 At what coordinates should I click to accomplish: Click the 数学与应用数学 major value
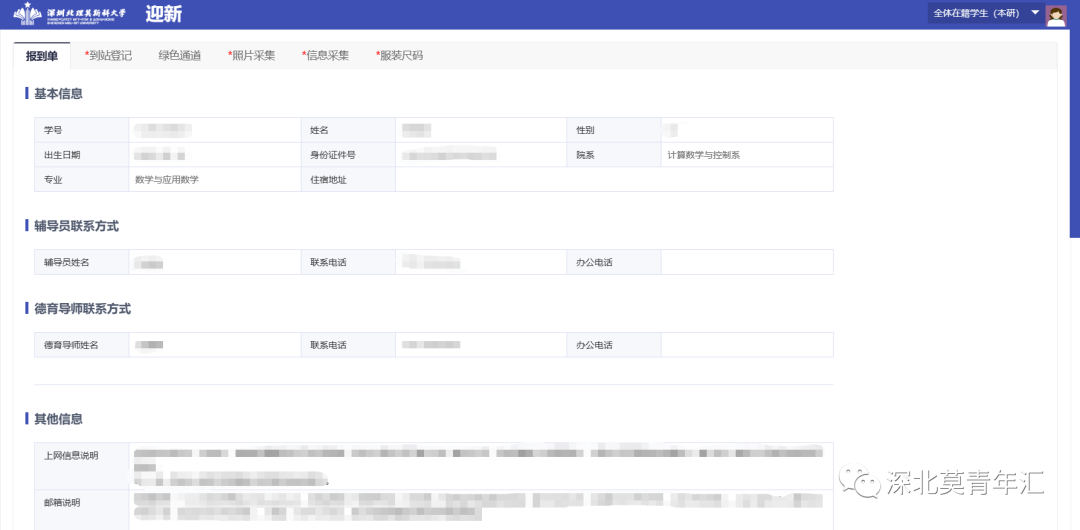pos(167,180)
